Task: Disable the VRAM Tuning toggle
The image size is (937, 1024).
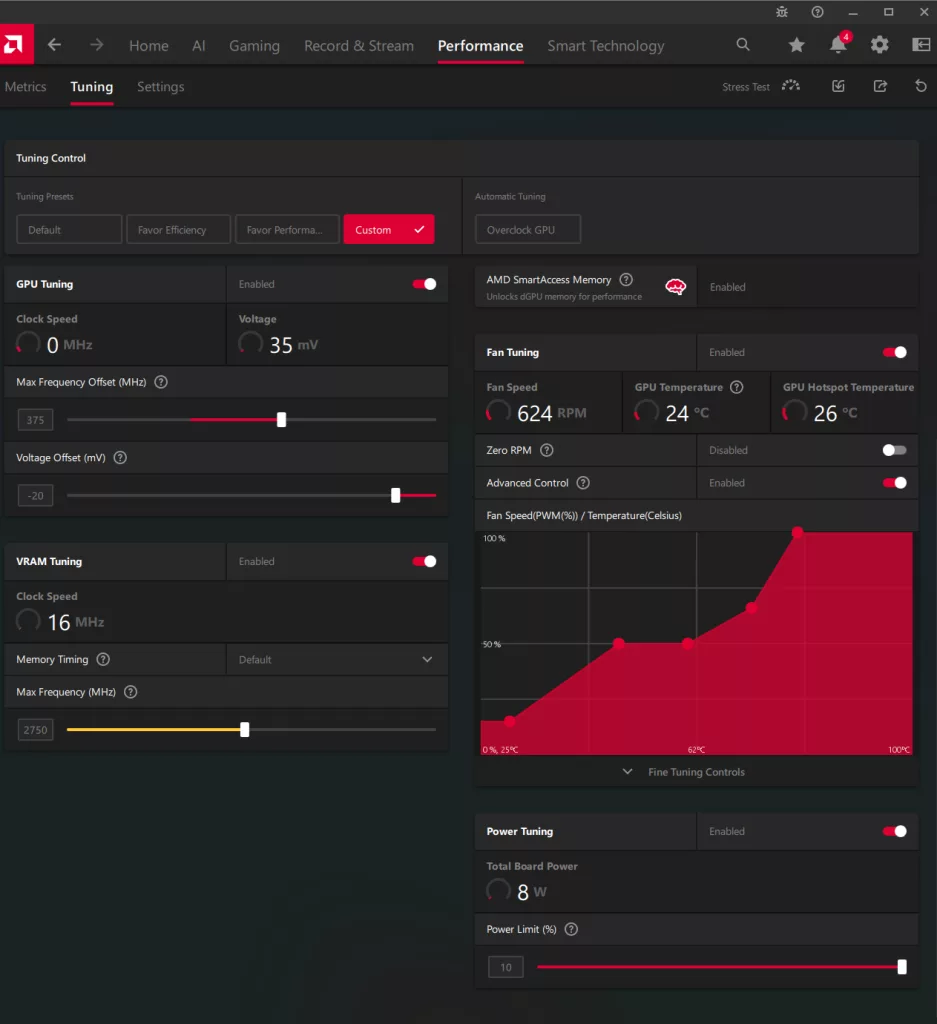Action: click(x=424, y=562)
